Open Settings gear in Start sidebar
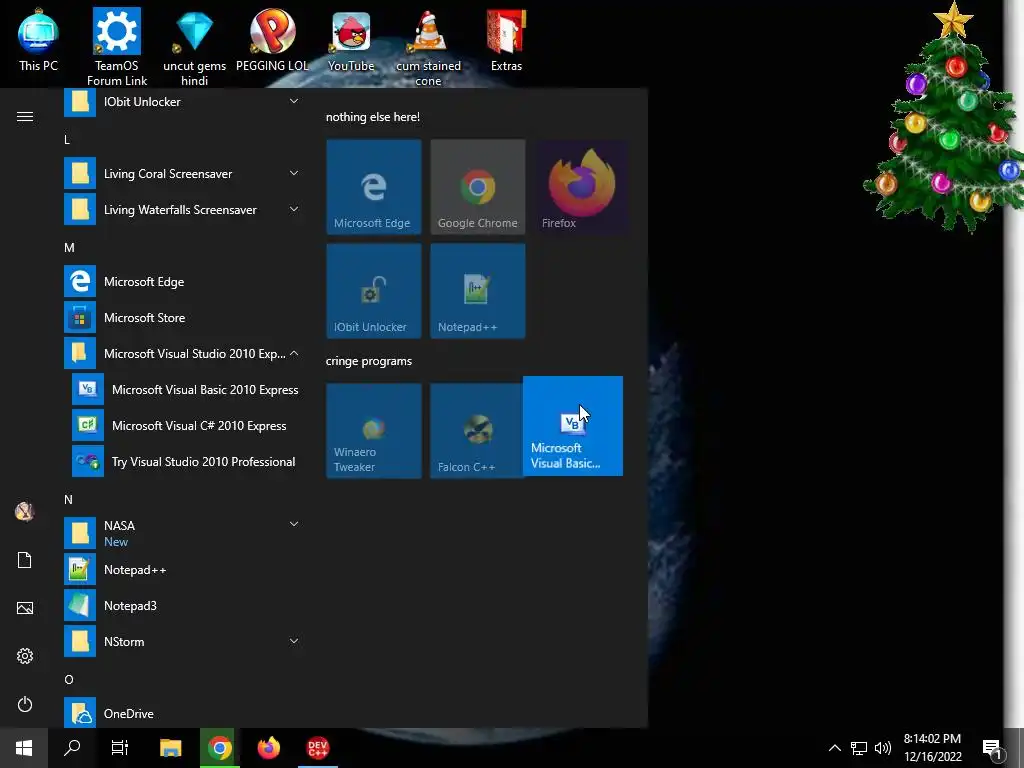Viewport: 1024px width, 768px height. point(25,656)
